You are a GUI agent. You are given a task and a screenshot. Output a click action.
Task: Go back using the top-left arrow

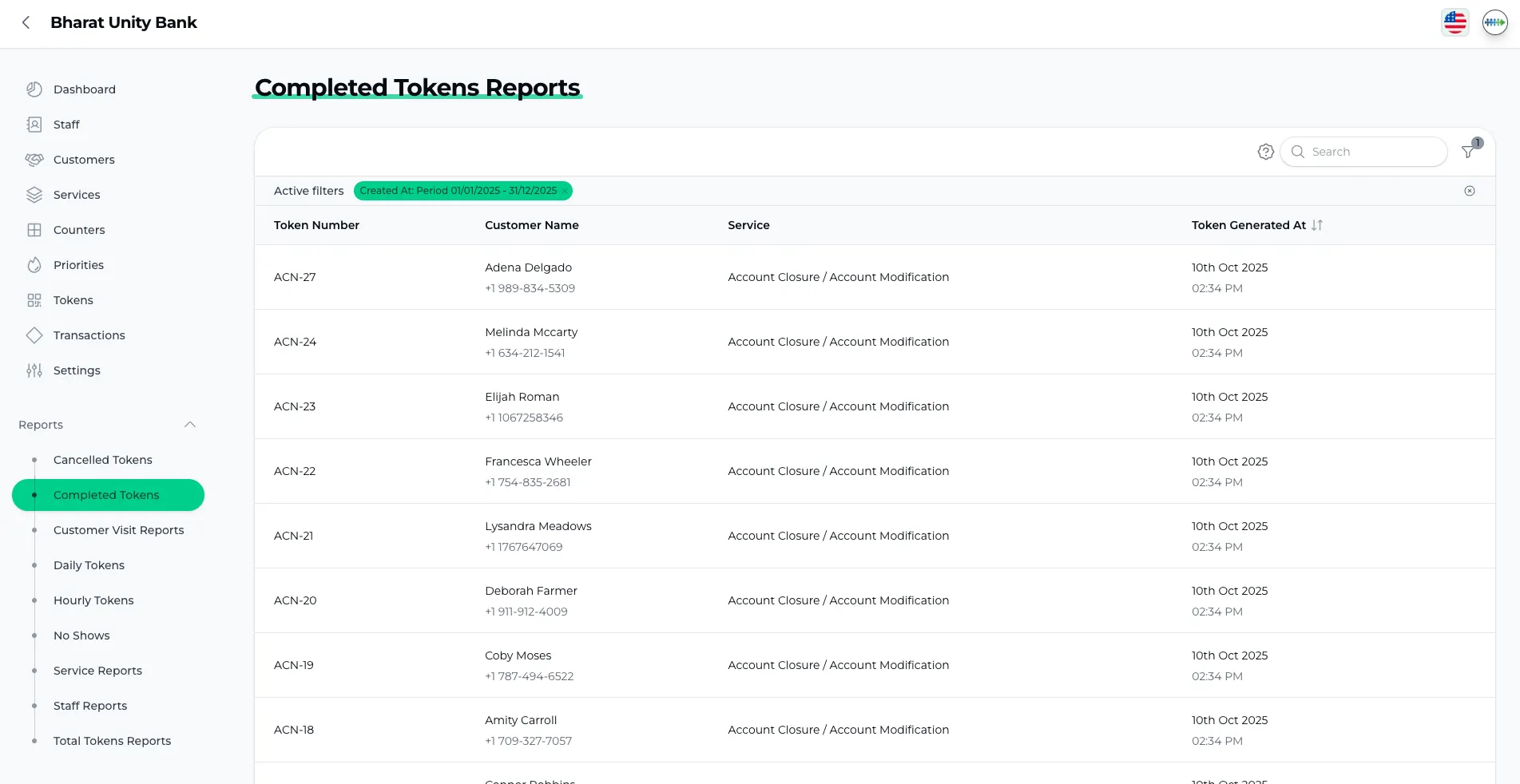[x=25, y=22]
